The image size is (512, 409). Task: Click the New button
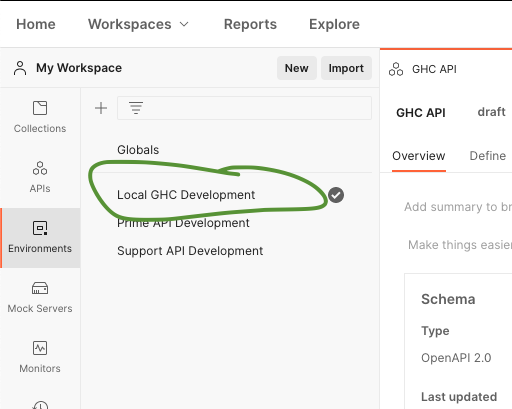point(296,68)
